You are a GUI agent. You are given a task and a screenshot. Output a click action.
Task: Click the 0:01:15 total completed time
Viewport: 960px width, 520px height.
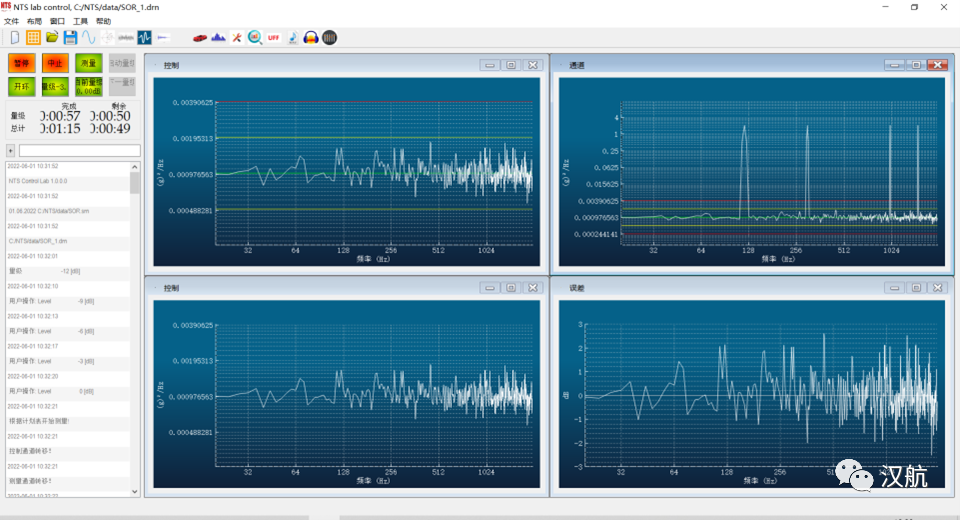click(60, 129)
